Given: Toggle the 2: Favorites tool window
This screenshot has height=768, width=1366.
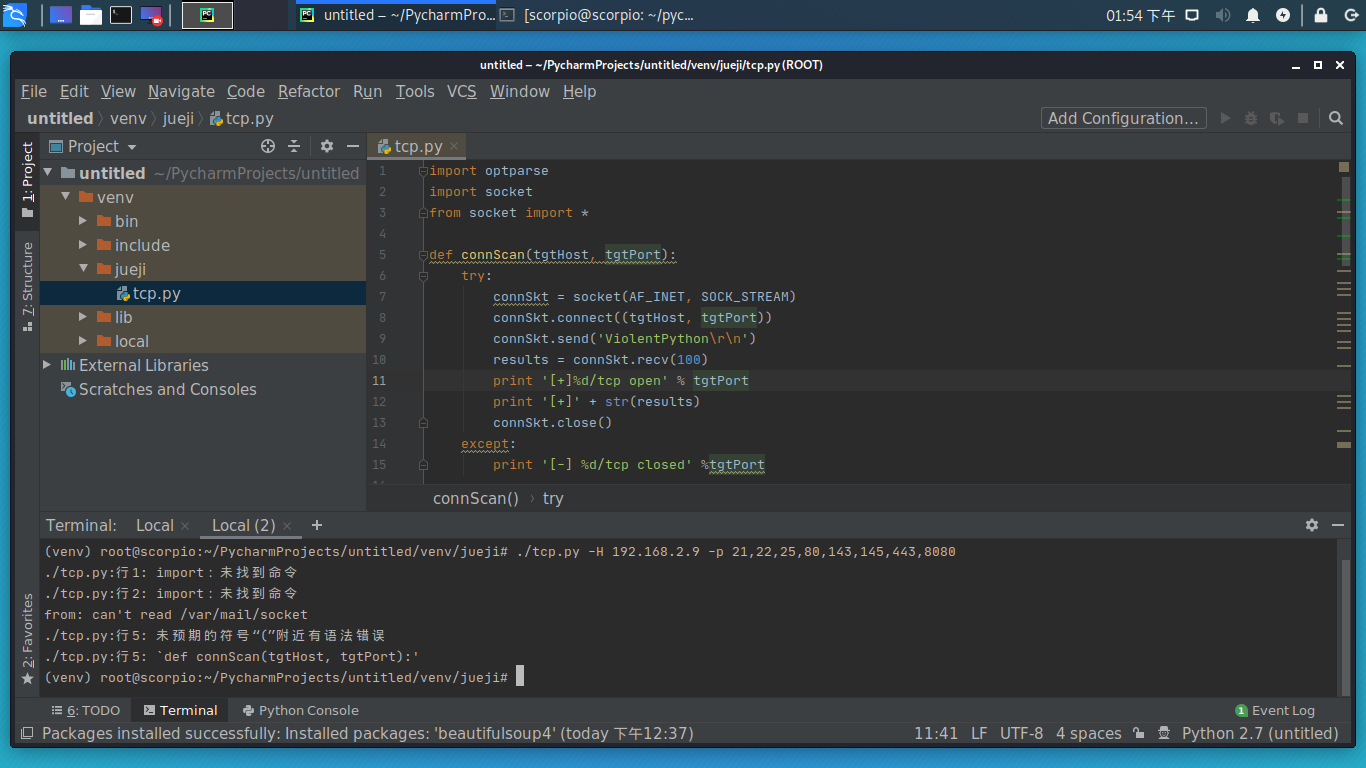Looking at the screenshot, I should pyautogui.click(x=27, y=639).
